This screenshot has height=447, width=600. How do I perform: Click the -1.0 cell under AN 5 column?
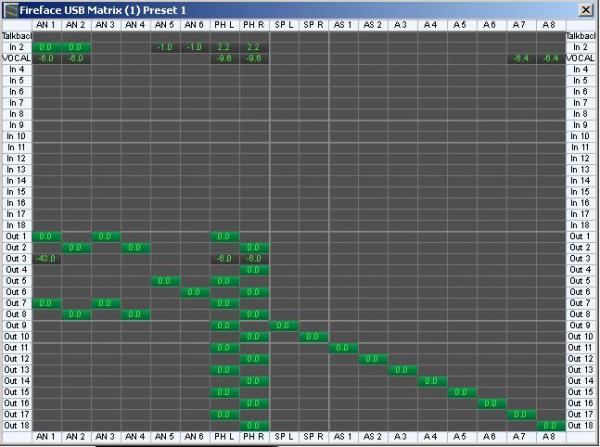pos(165,47)
